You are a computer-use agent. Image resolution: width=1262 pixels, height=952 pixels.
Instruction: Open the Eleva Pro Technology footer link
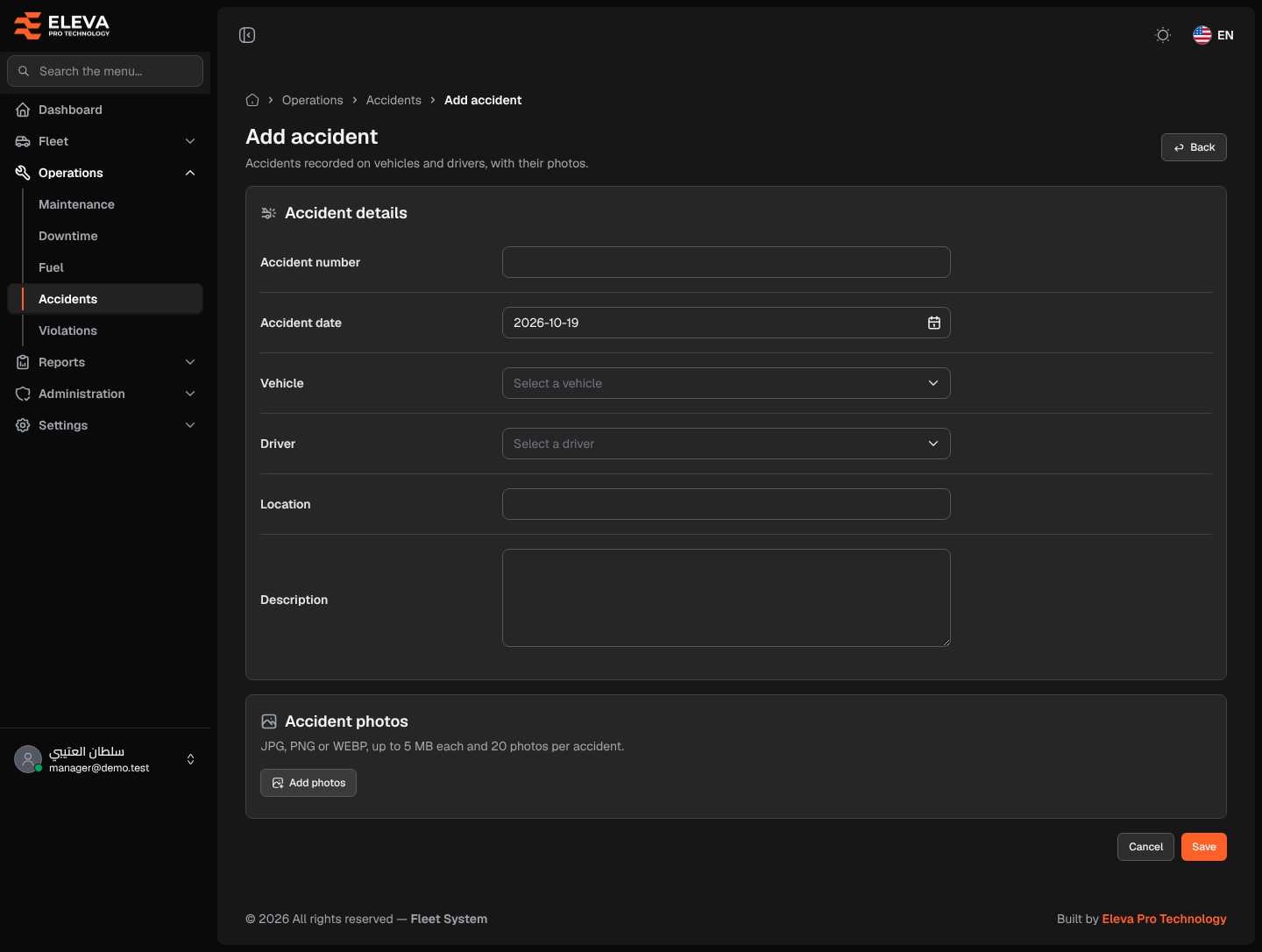point(1164,919)
